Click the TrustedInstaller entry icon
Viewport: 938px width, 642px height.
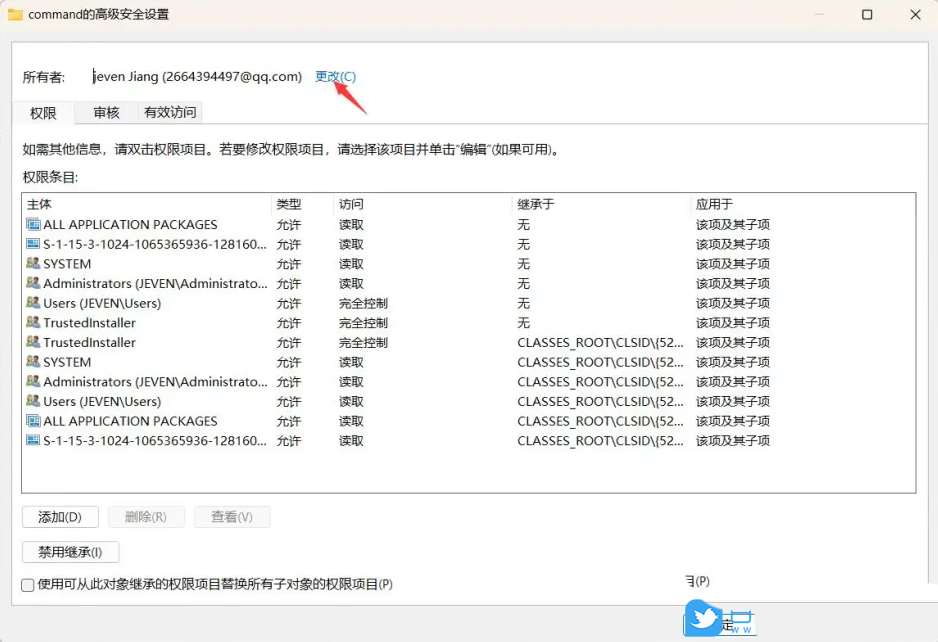33,323
